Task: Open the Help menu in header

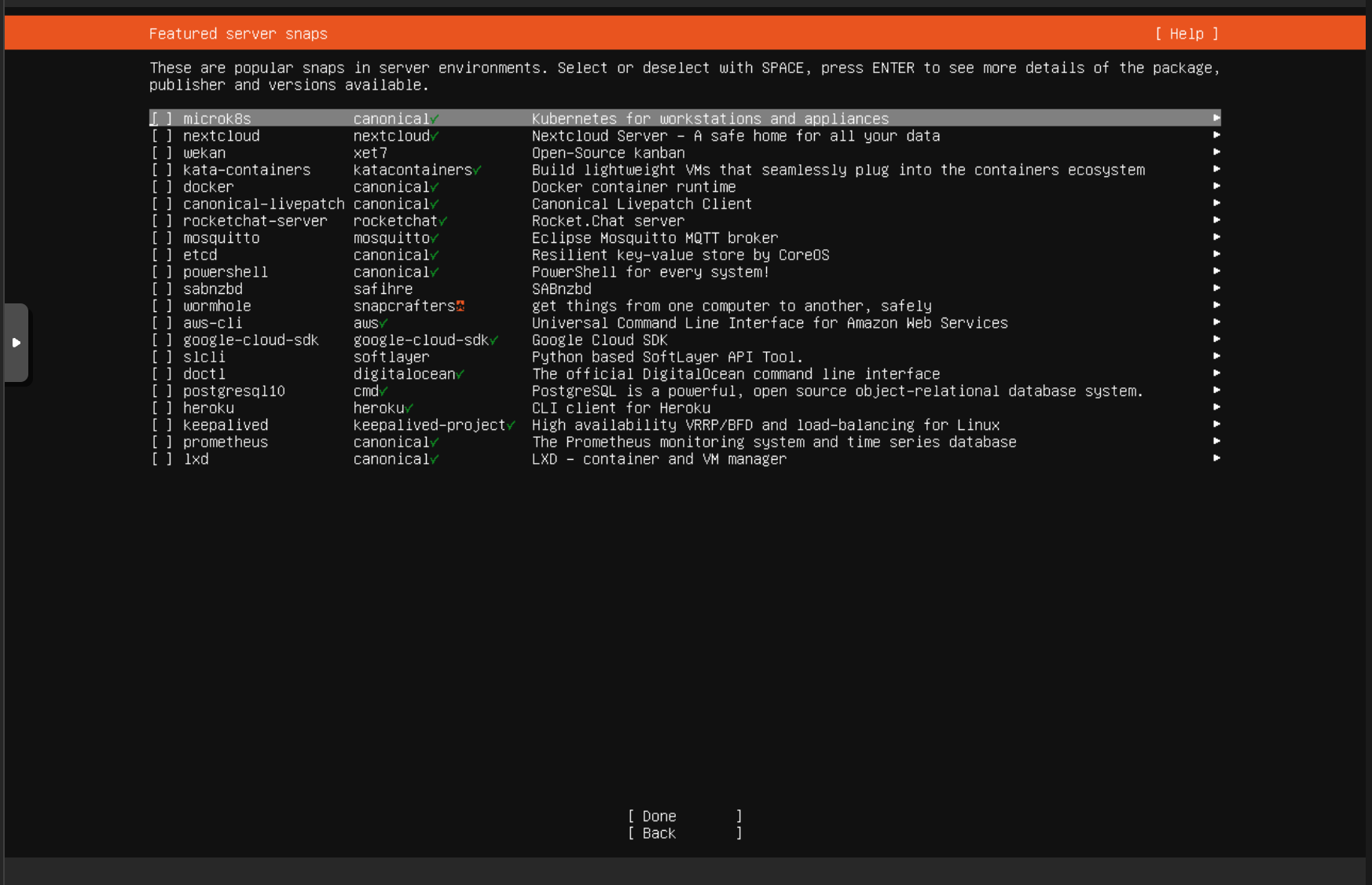Action: (x=1187, y=34)
